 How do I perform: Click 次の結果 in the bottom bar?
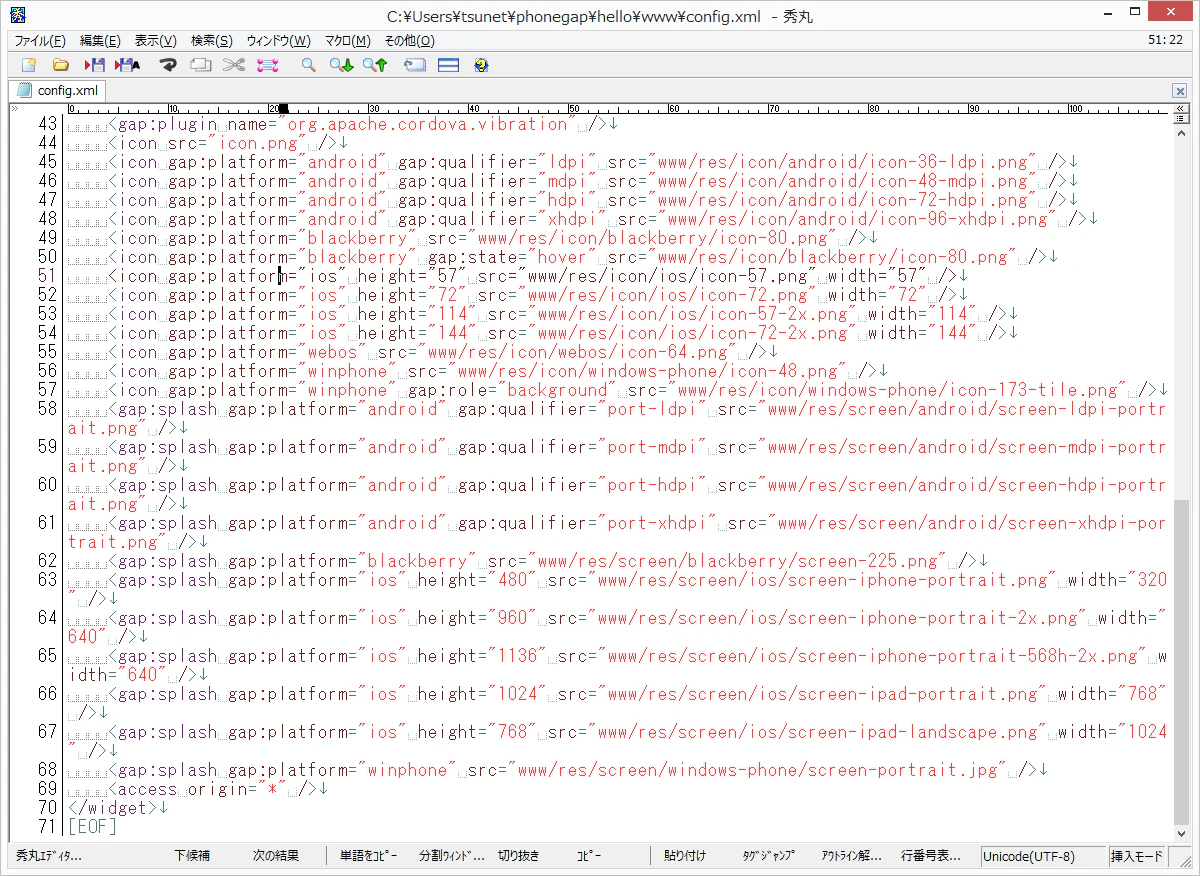pos(276,856)
